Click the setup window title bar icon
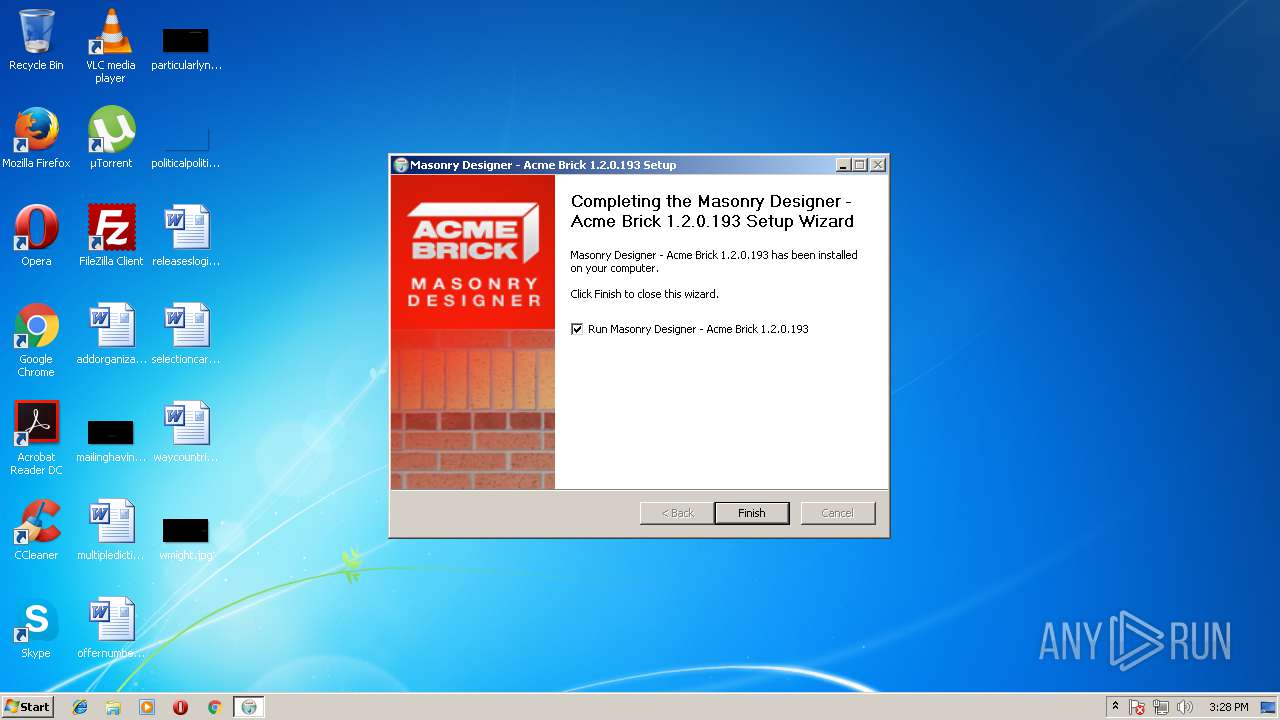The image size is (1280, 720). (x=401, y=165)
